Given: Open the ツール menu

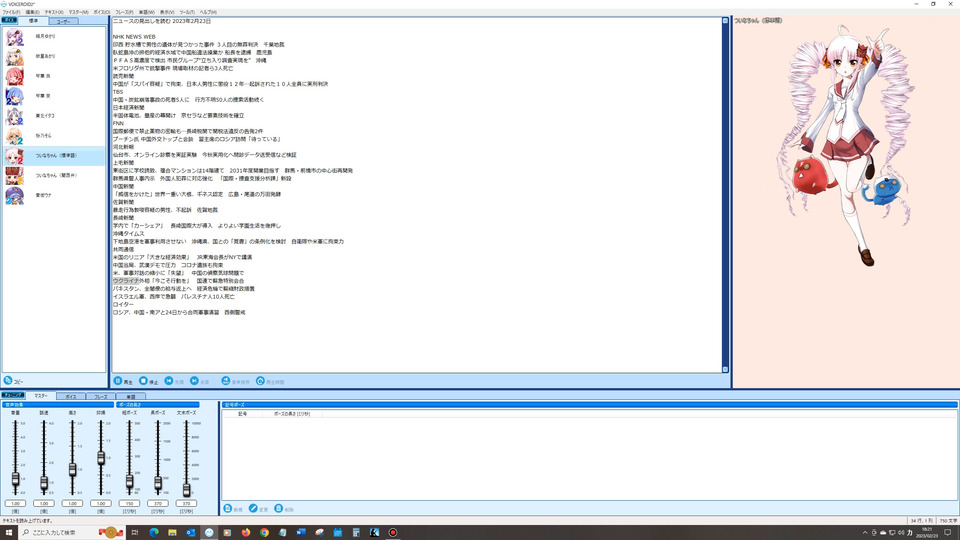Looking at the screenshot, I should point(187,12).
